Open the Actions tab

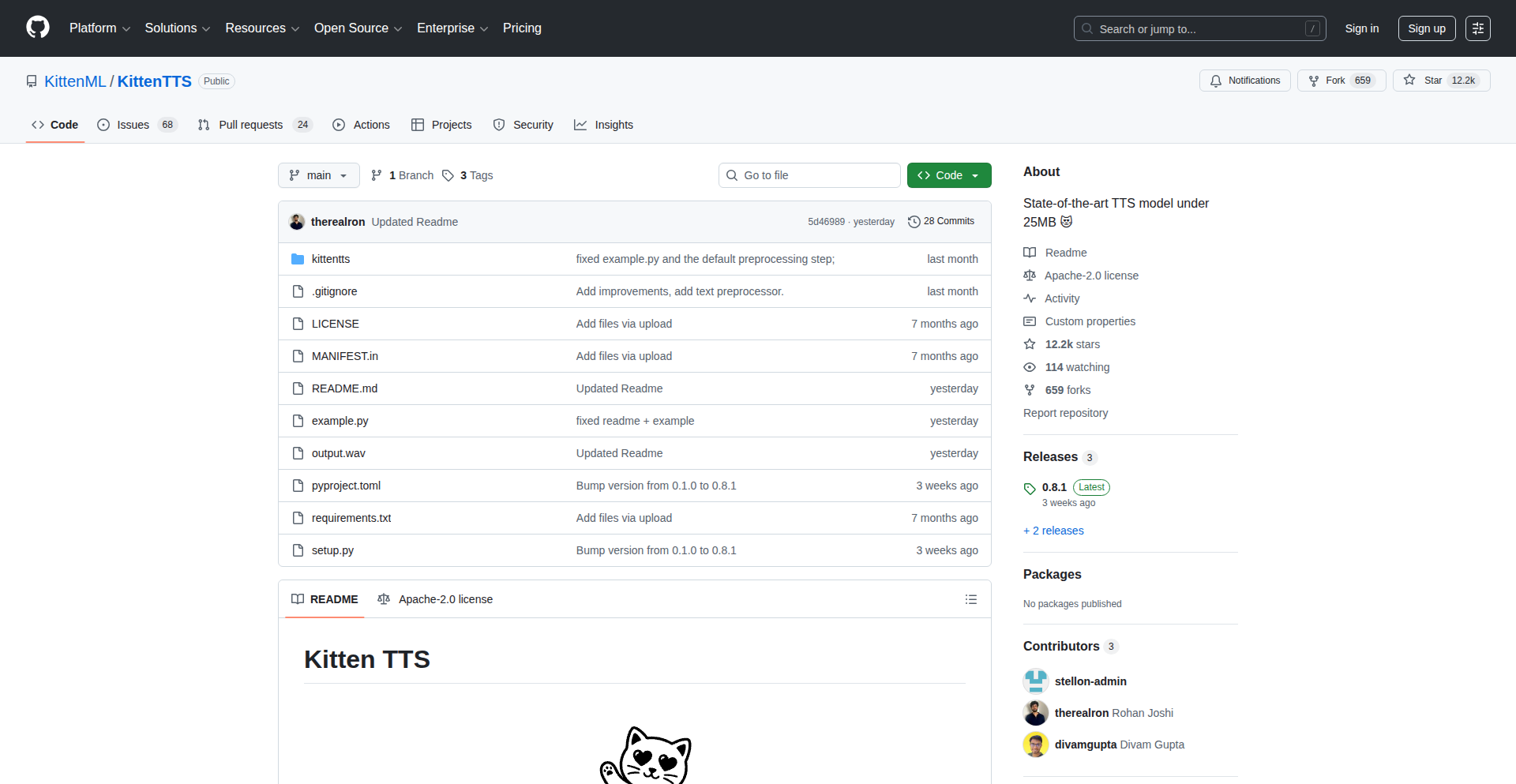click(x=362, y=125)
